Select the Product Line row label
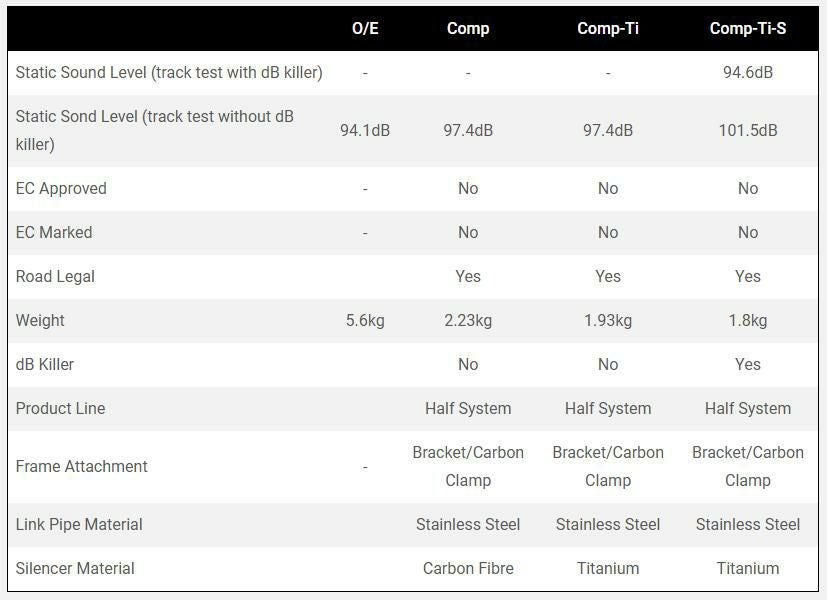The width and height of the screenshot is (827, 600). 60,408
